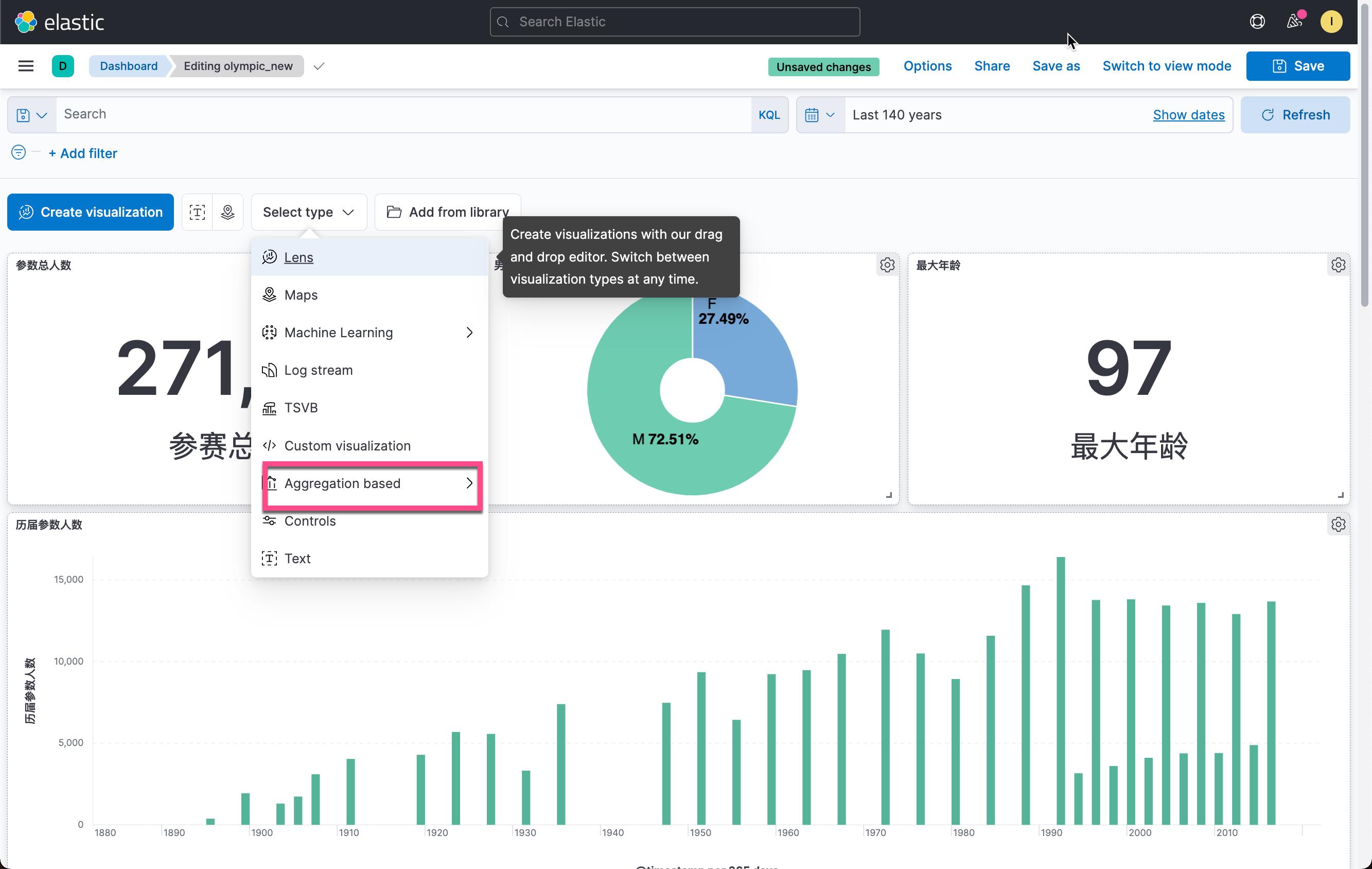Expand the saved query dropdown

coord(32,115)
